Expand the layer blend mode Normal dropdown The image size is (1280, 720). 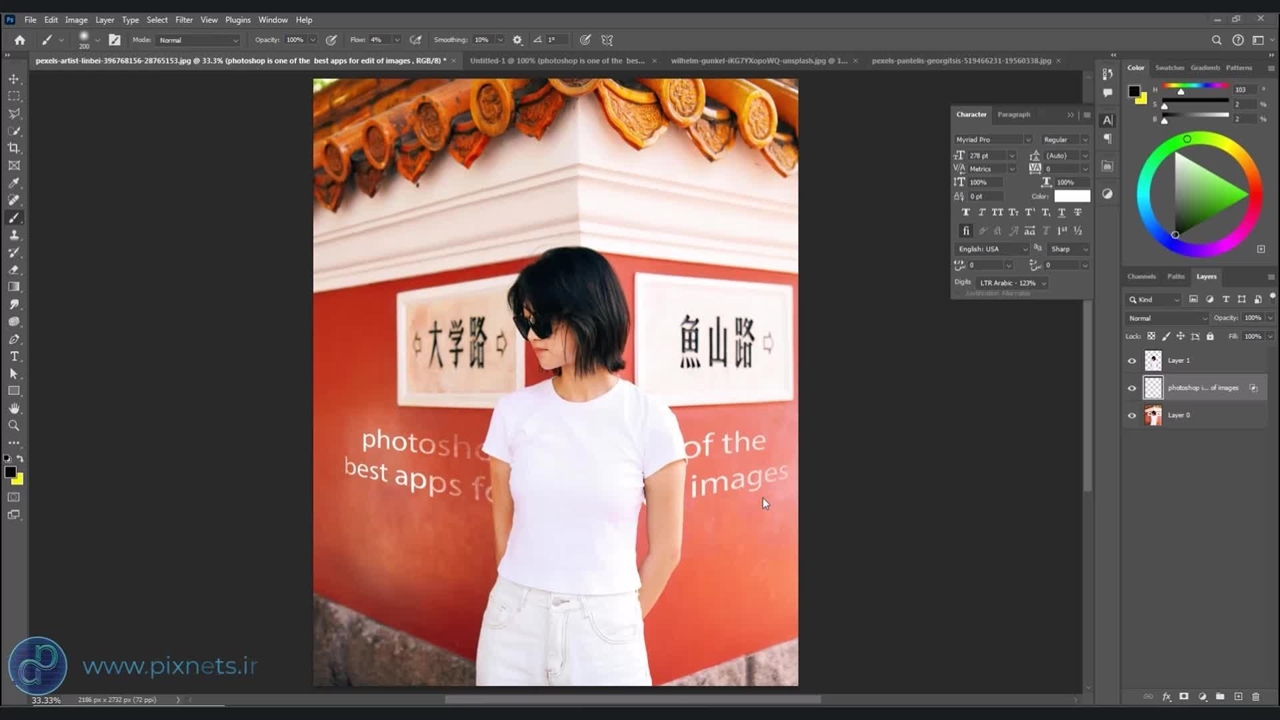1165,318
